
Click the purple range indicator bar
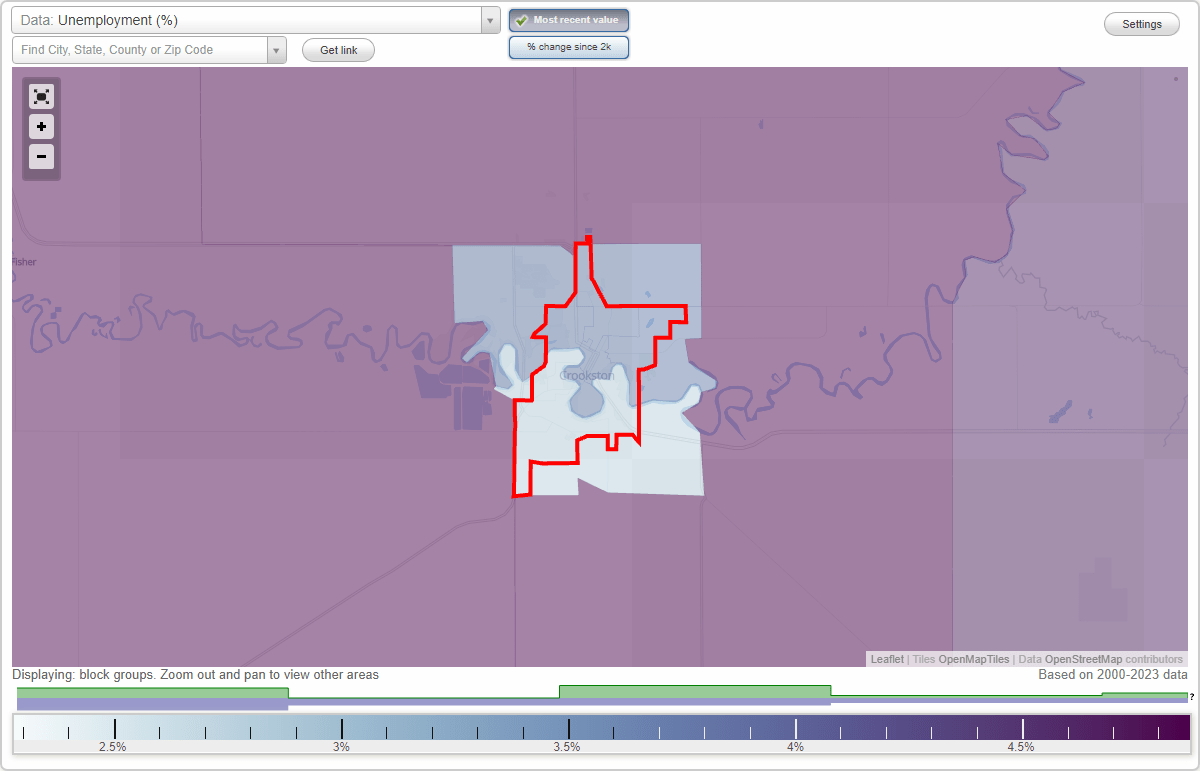[x=152, y=702]
